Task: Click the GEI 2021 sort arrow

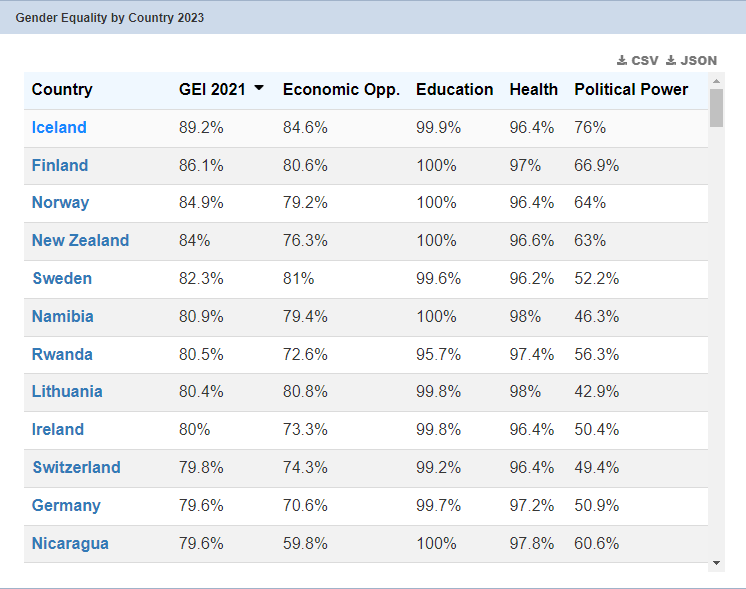Action: [x=259, y=88]
